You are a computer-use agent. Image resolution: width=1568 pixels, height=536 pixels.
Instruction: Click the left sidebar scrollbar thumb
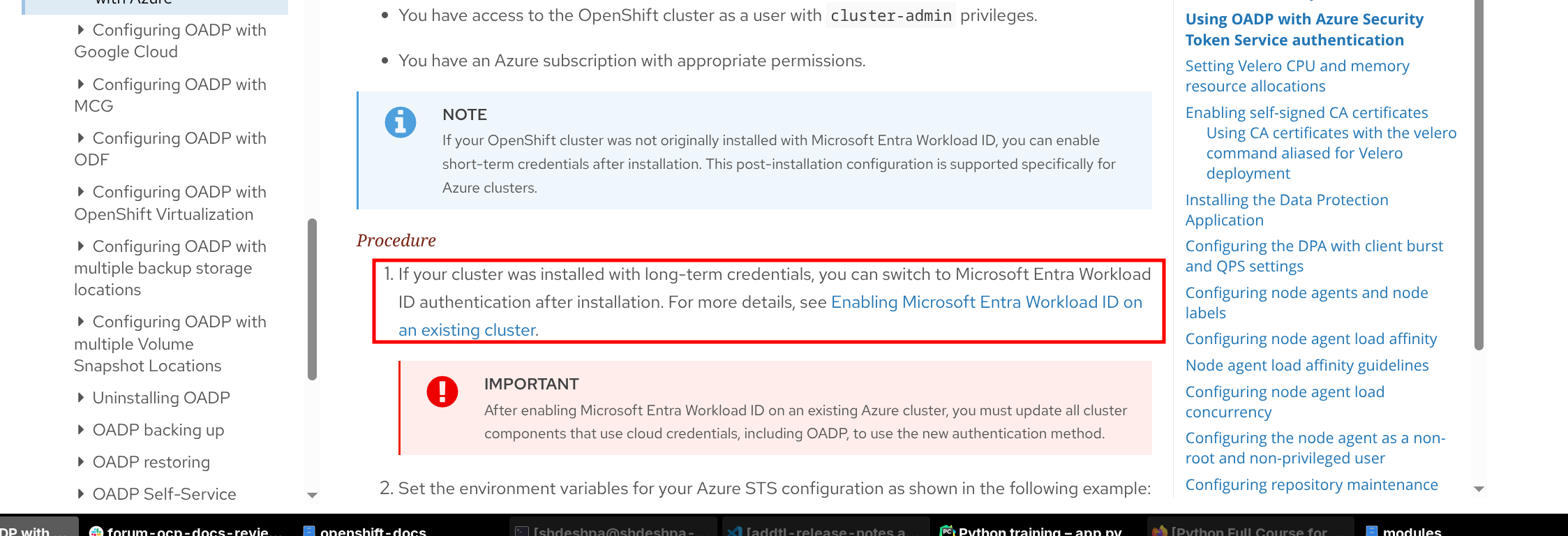(312, 300)
